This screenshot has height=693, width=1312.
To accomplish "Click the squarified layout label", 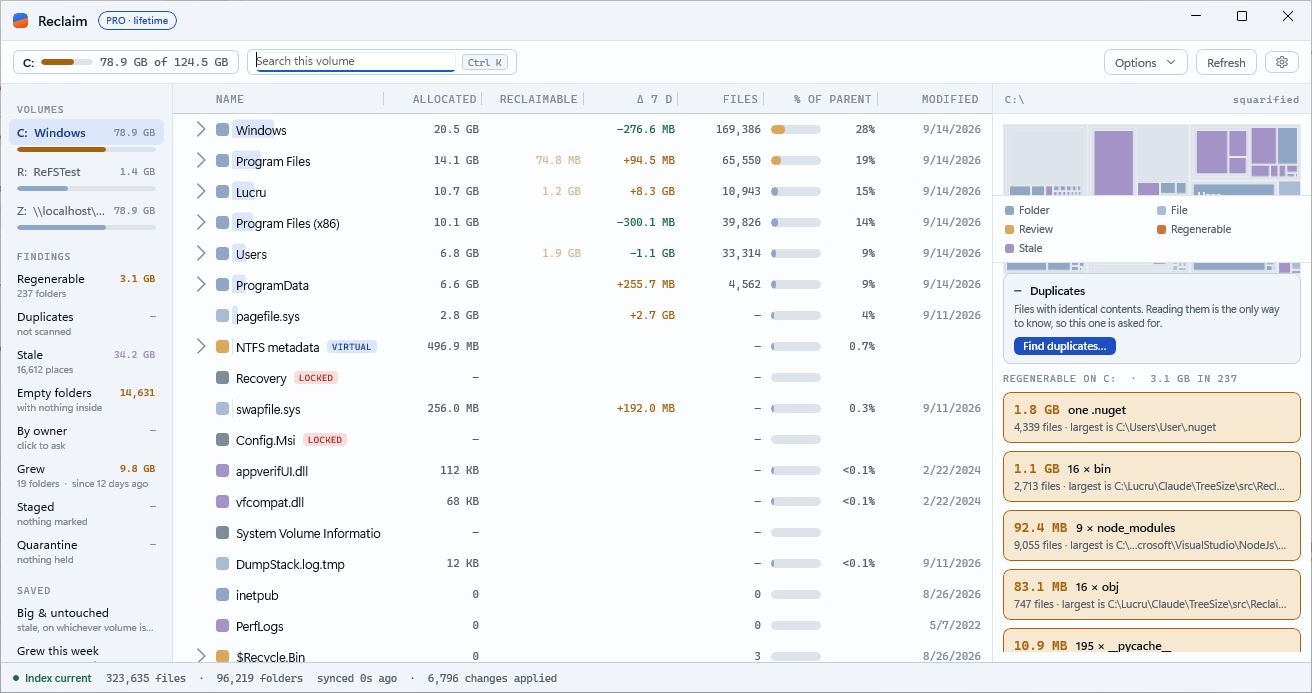I will point(1266,99).
